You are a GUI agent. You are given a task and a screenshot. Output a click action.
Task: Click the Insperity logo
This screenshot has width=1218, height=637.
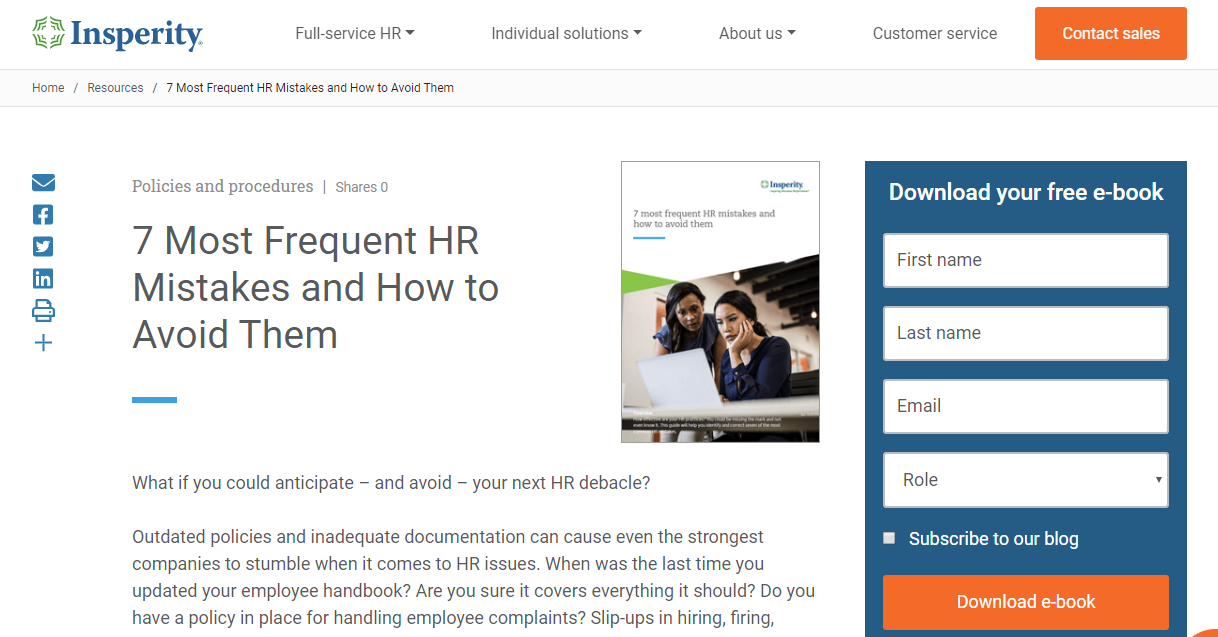117,33
